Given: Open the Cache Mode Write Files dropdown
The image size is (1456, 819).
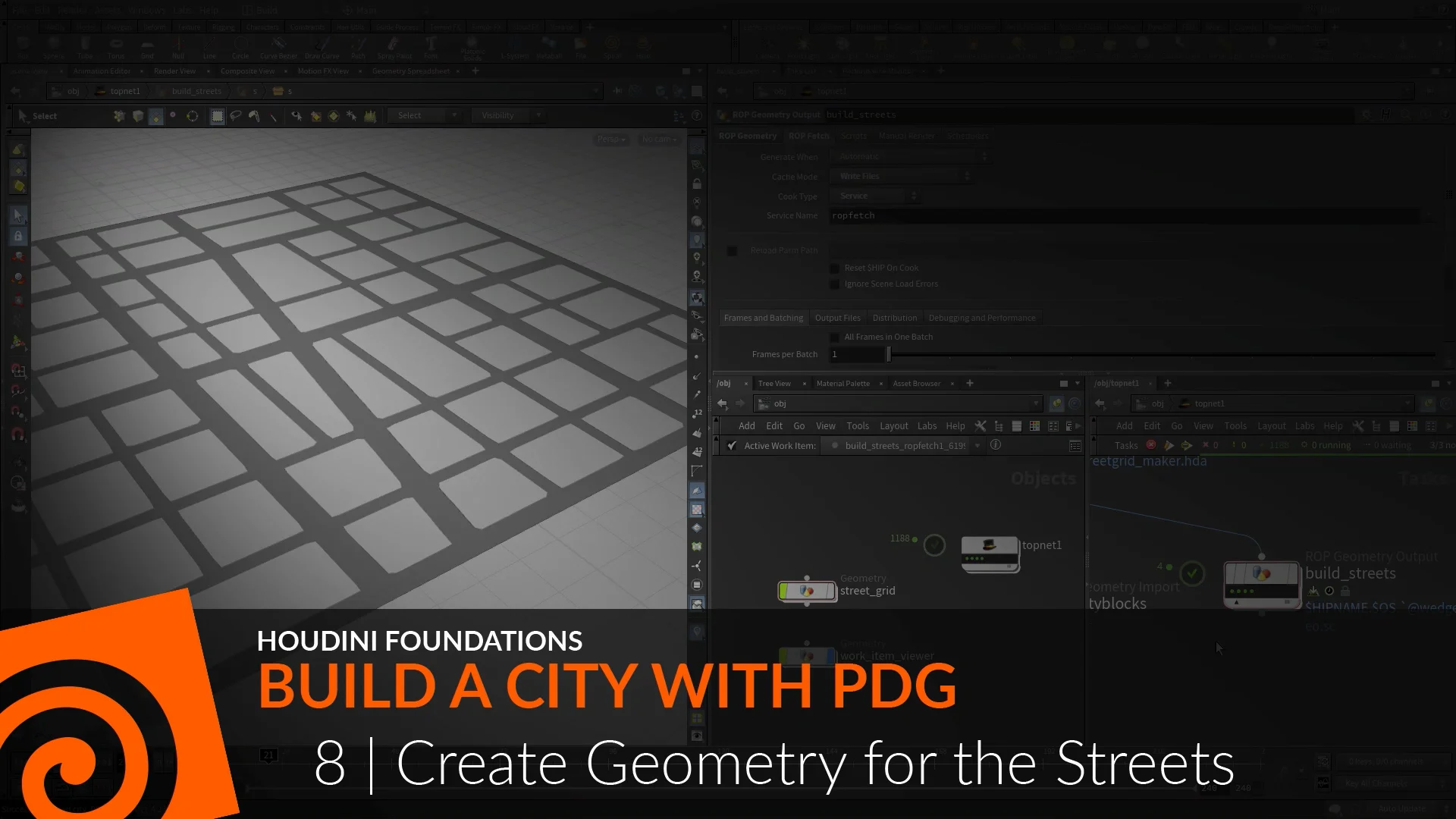Looking at the screenshot, I should click(x=902, y=175).
